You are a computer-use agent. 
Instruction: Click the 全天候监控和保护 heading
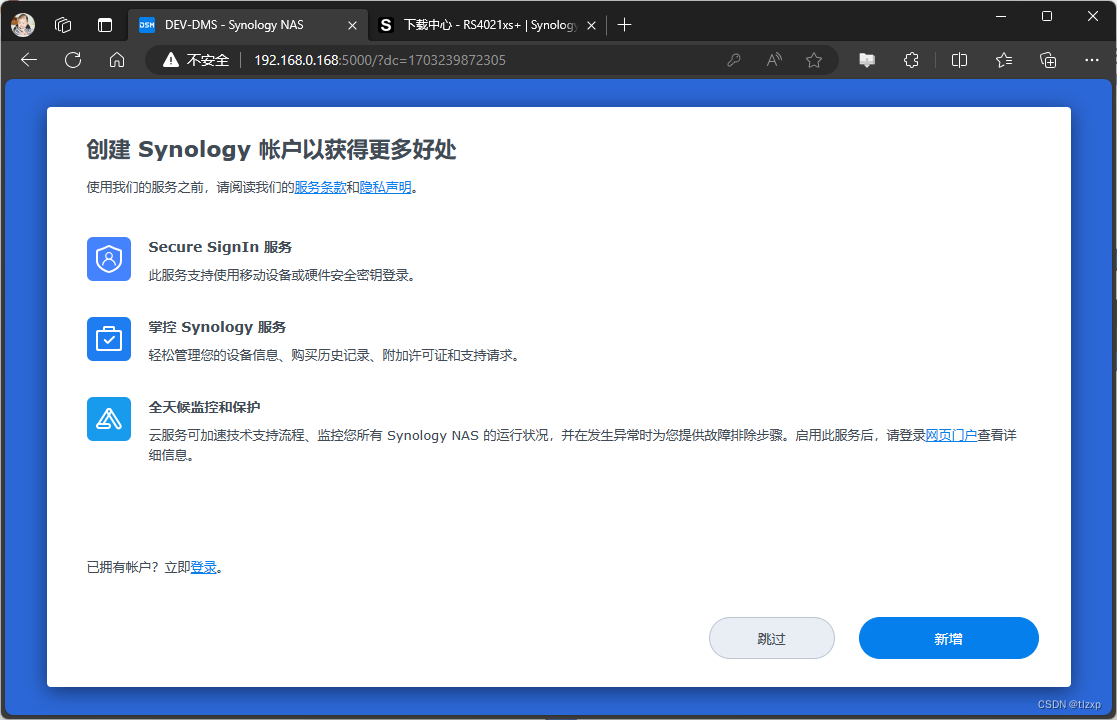point(204,407)
